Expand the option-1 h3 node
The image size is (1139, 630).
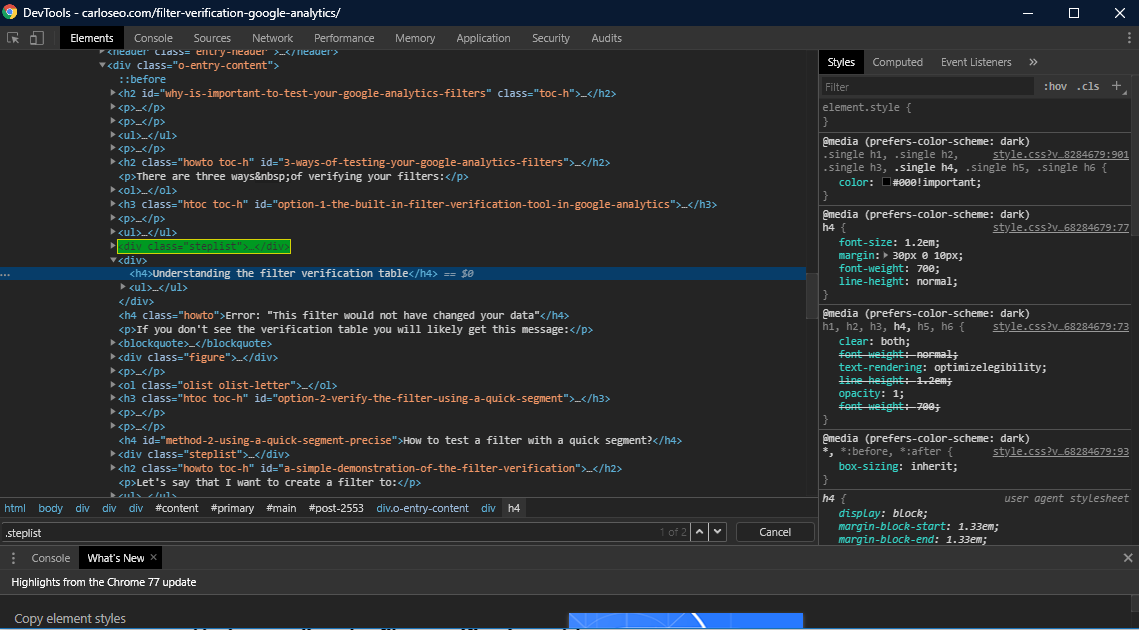pyautogui.click(x=113, y=204)
